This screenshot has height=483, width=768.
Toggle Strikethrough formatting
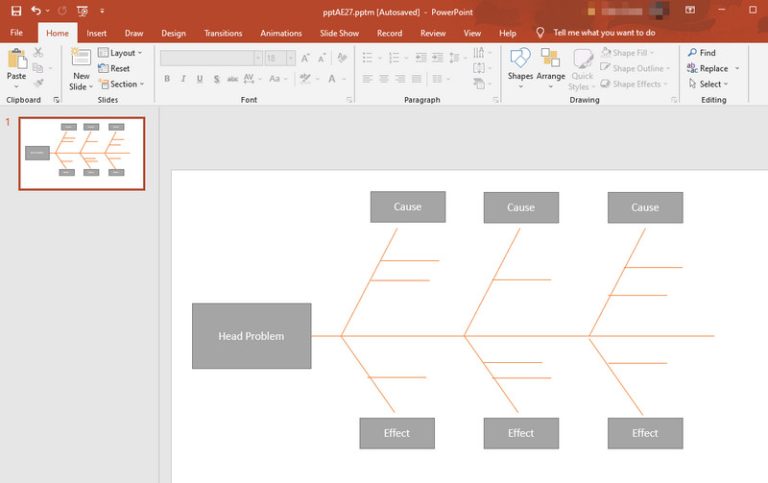tap(233, 79)
